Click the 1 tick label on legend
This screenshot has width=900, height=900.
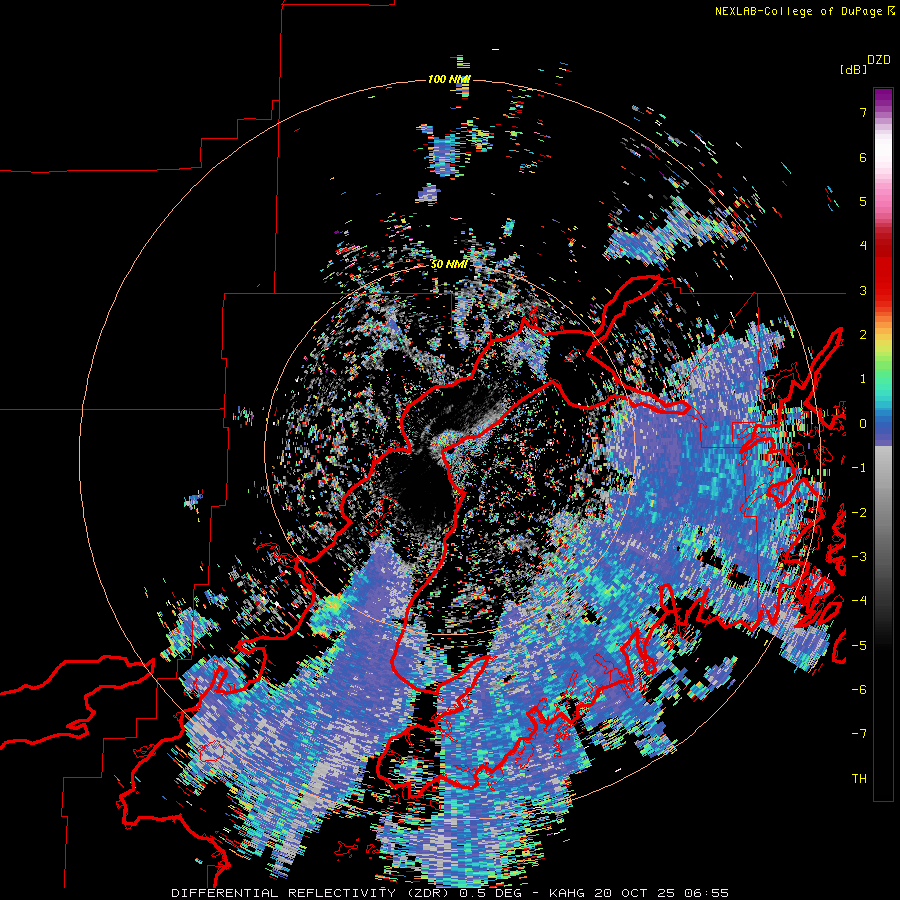[x=863, y=379]
